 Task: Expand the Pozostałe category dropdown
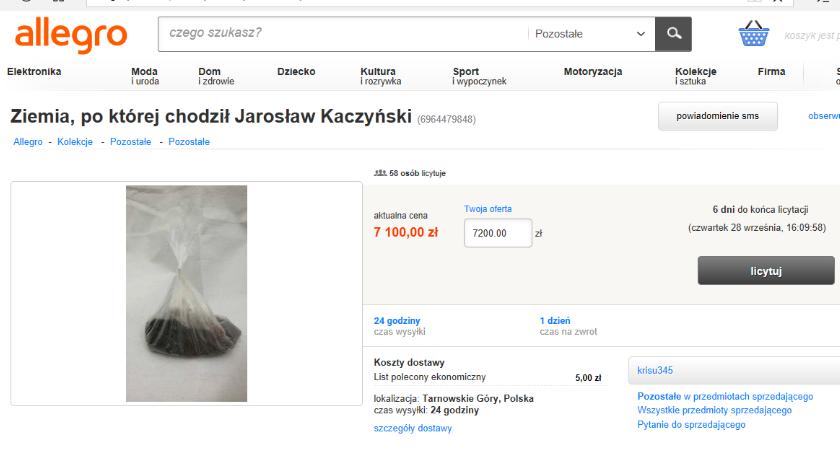[590, 34]
